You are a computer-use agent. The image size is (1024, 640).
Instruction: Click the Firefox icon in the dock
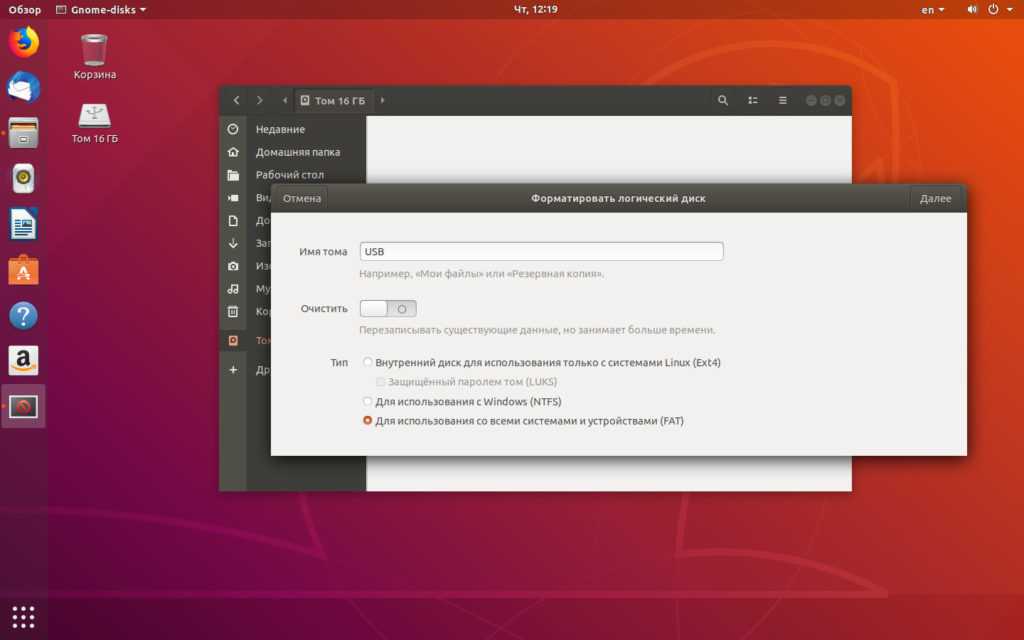coord(23,42)
